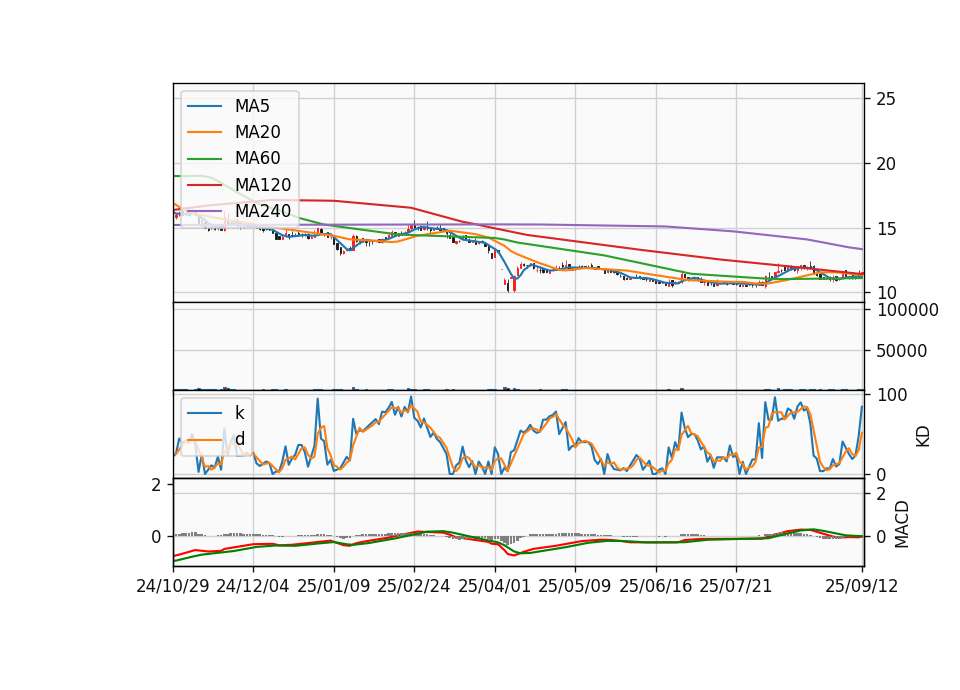Image resolution: width=960 pixels, height=690 pixels.
Task: Click the price axis value 15
Action: [885, 229]
